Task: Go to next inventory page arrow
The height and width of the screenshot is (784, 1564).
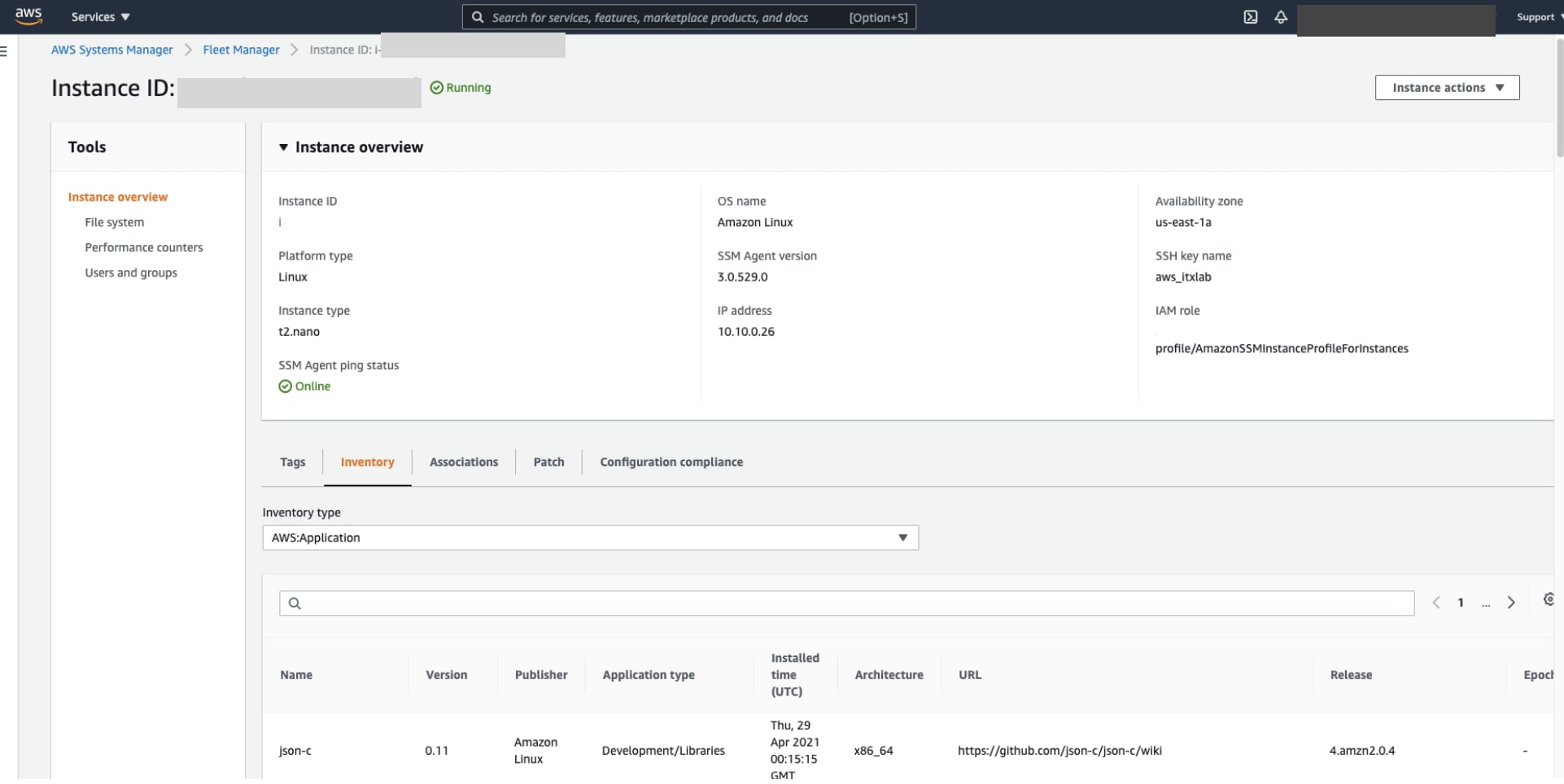Action: [1511, 603]
